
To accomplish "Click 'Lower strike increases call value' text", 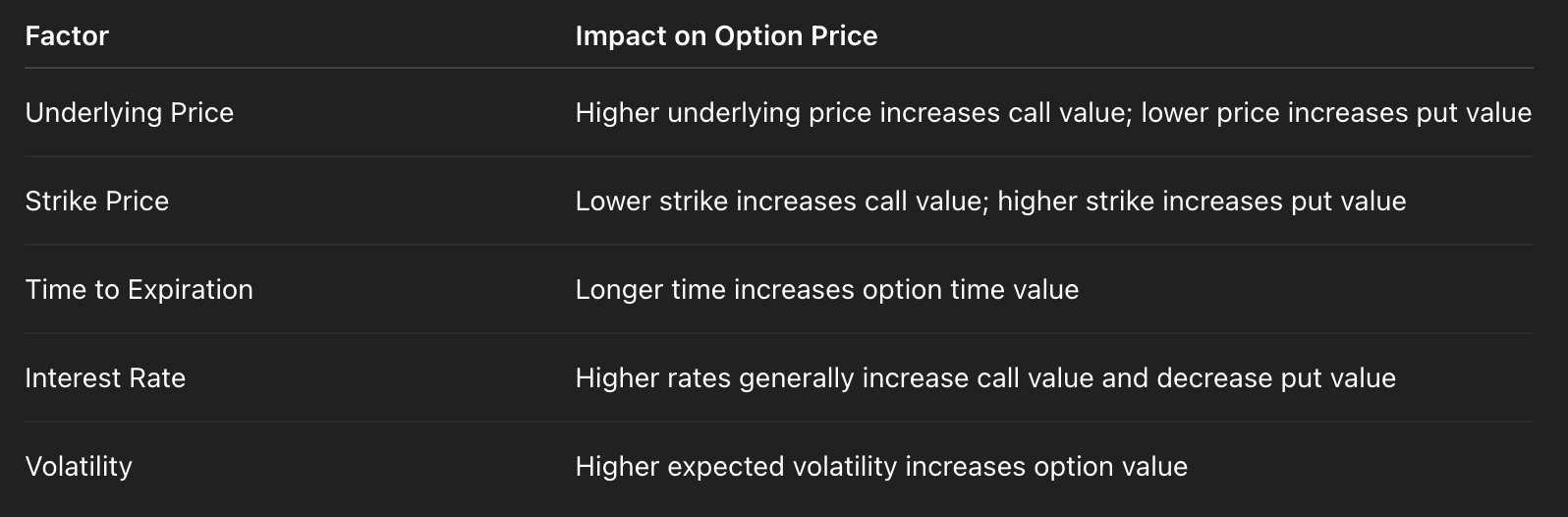I will 778,201.
